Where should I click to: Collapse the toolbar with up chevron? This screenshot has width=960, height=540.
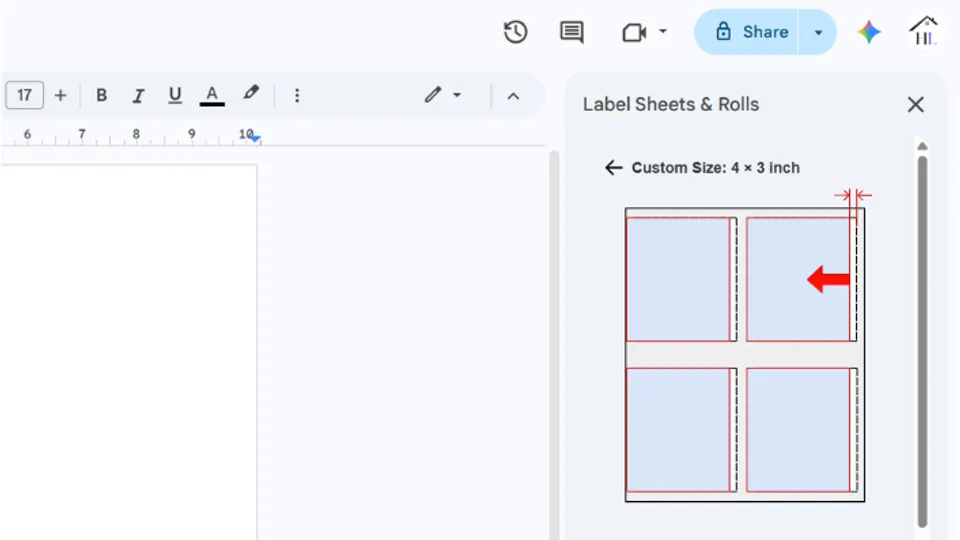point(513,96)
